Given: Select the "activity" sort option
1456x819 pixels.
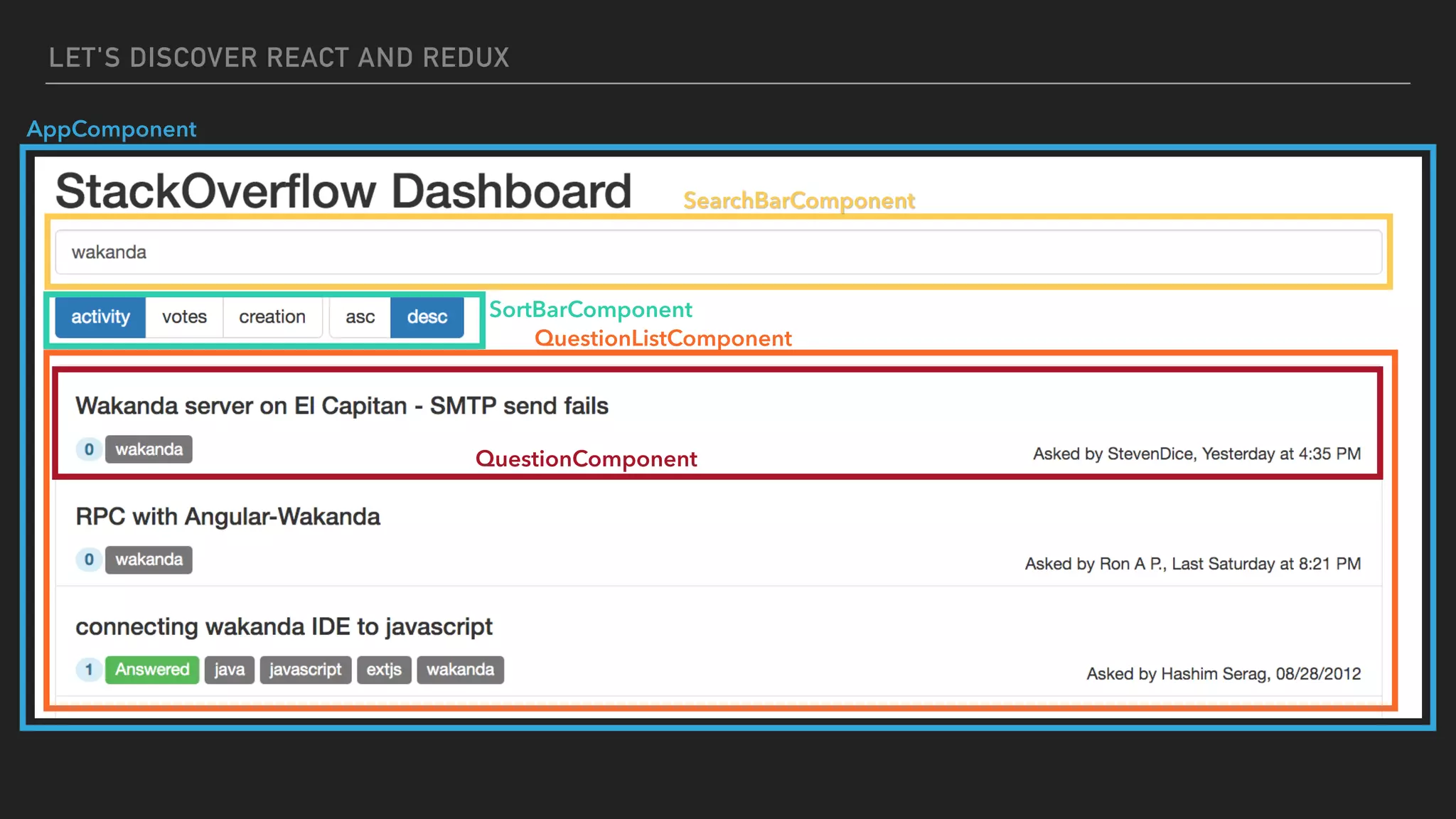Looking at the screenshot, I should pyautogui.click(x=100, y=317).
